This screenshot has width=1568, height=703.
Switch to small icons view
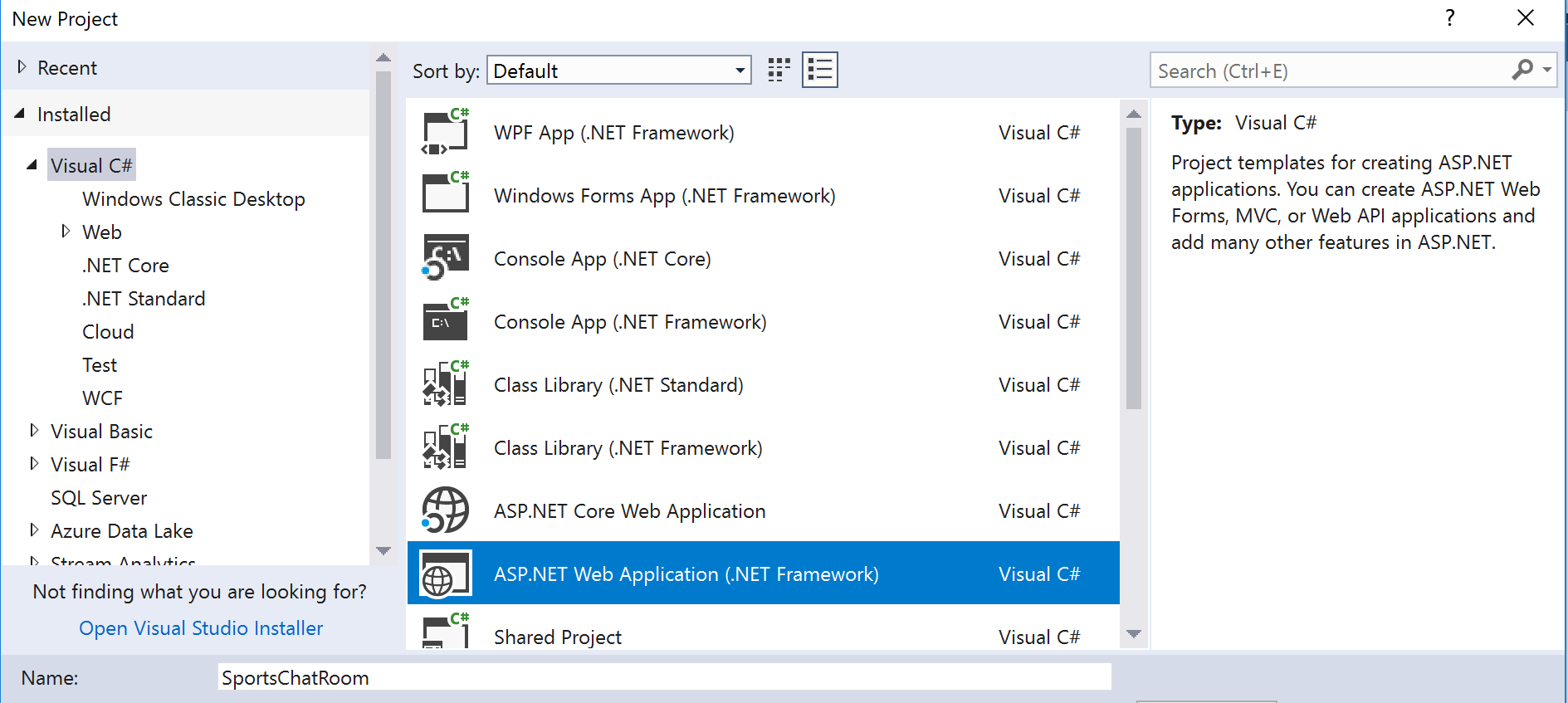[x=779, y=71]
